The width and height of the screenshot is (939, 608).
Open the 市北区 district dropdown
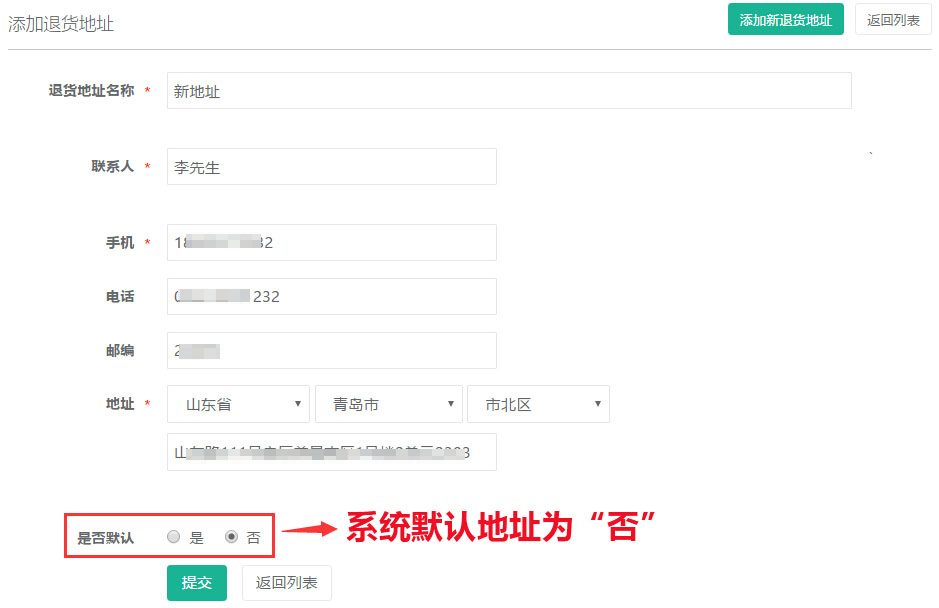(538, 404)
